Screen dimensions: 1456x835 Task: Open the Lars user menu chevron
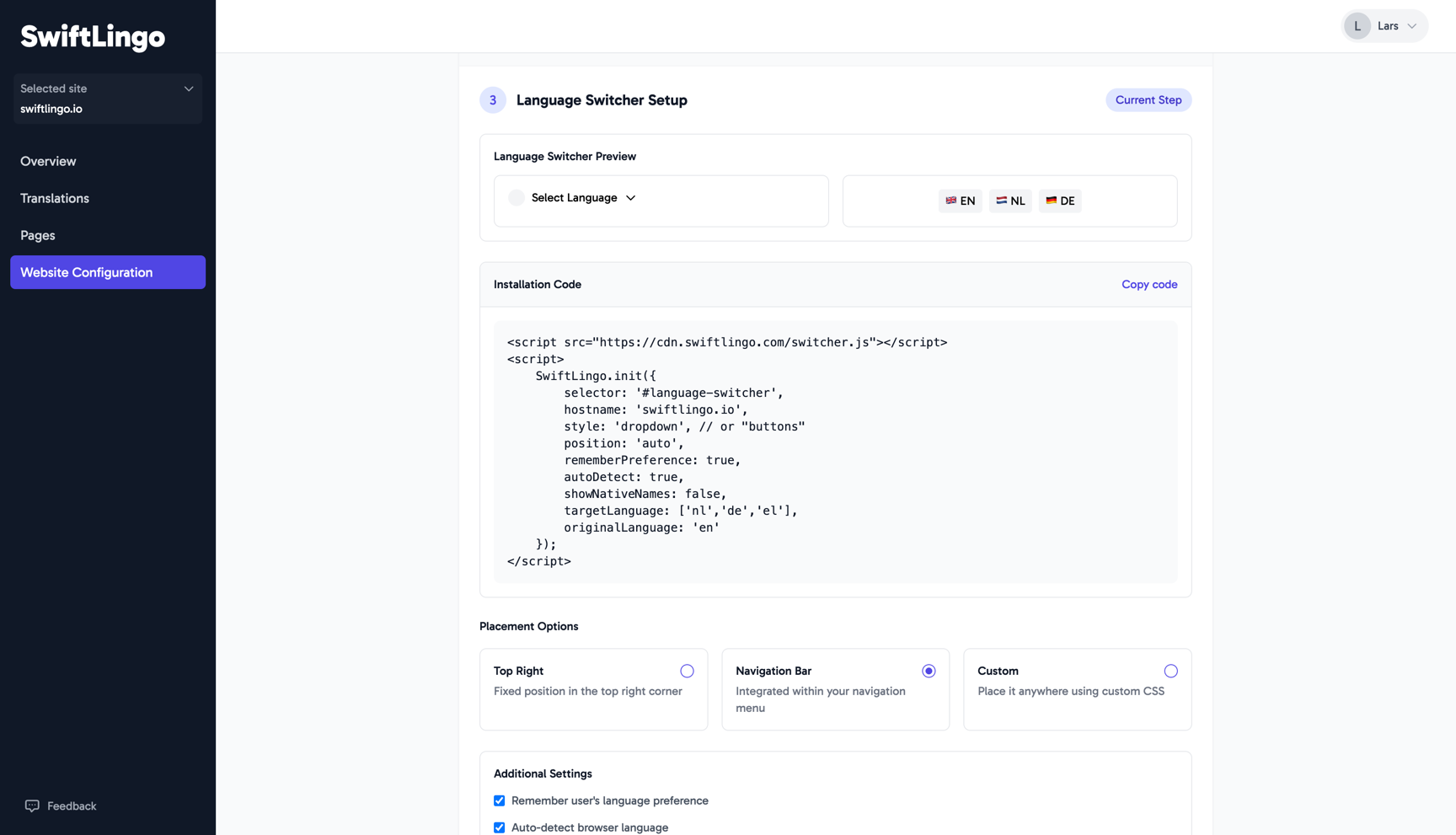pyautogui.click(x=1412, y=26)
